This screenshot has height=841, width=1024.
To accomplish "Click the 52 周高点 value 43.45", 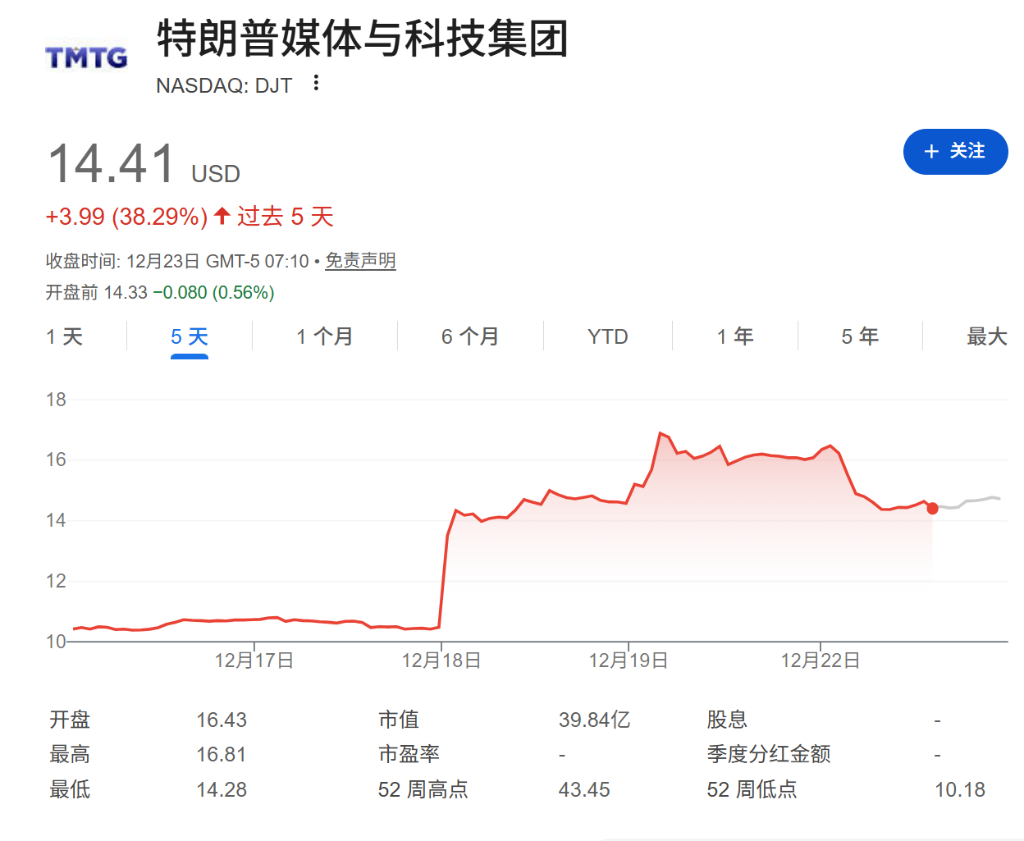I will (x=583, y=789).
